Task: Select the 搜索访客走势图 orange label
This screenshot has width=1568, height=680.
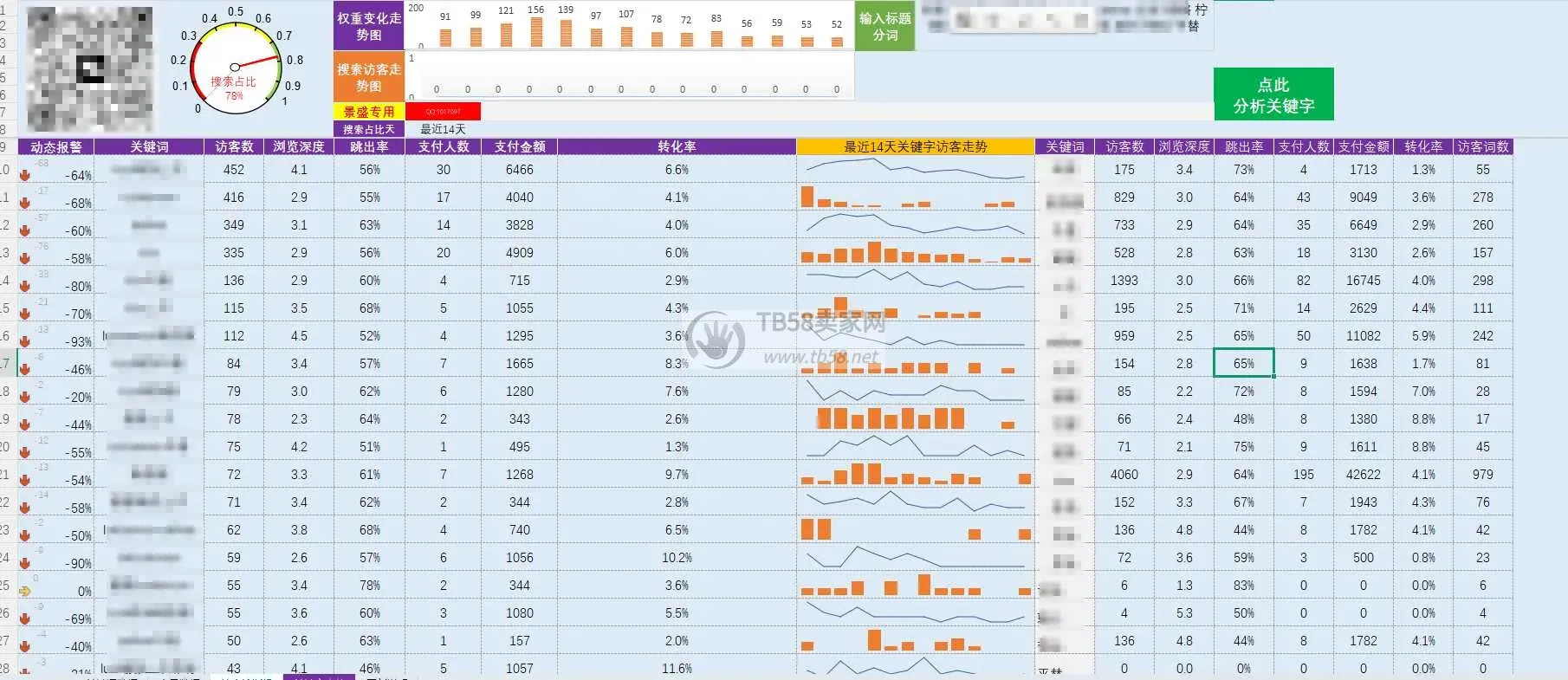Action: tap(369, 77)
